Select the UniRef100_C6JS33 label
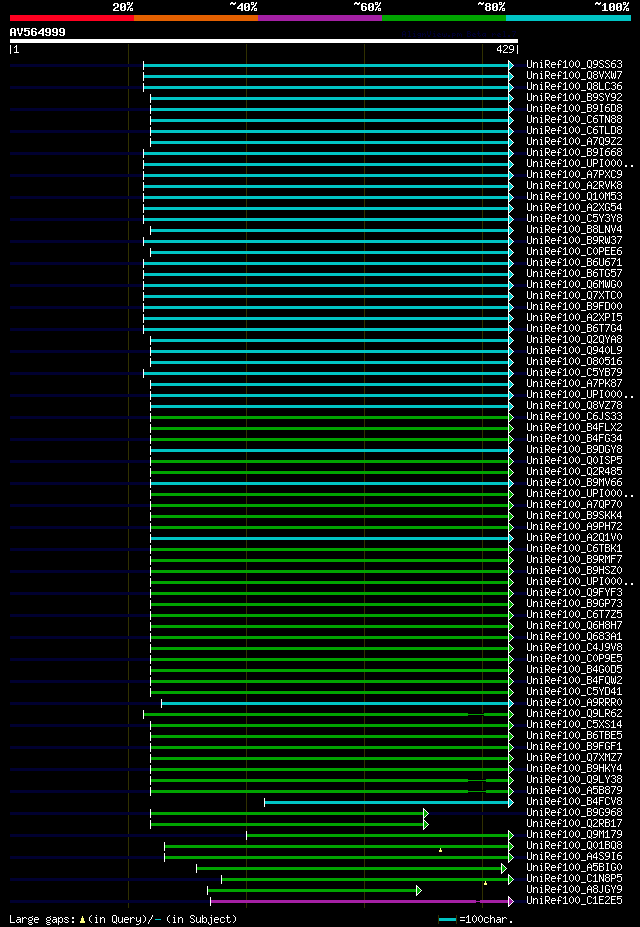This screenshot has height=927, width=640. [574, 417]
